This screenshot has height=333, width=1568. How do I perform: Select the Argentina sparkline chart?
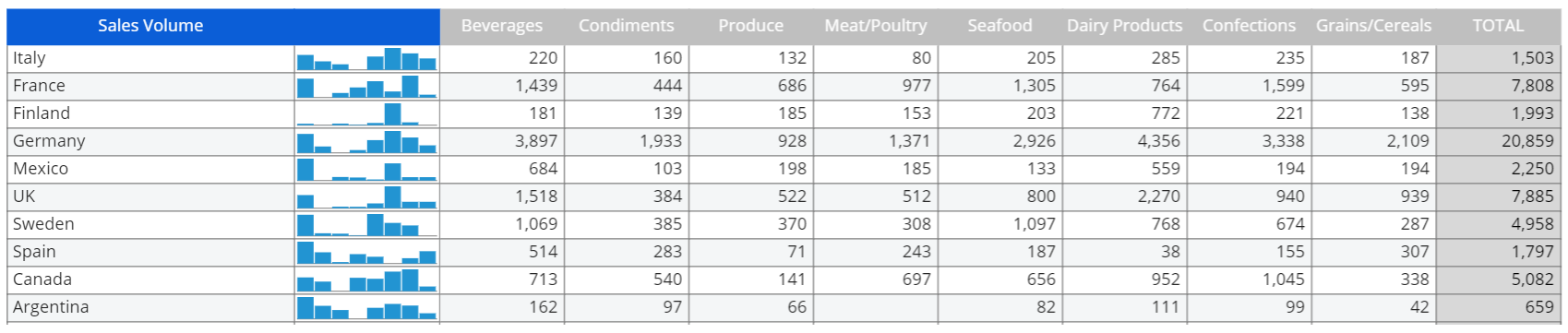click(366, 308)
